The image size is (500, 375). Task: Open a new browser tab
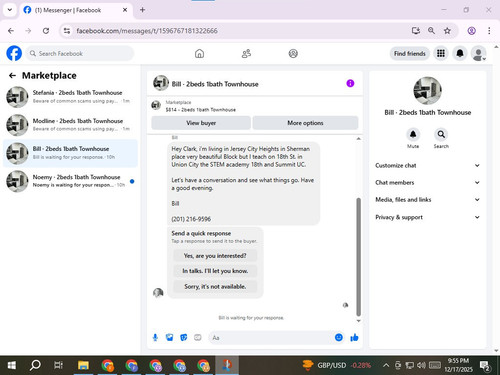142,10
